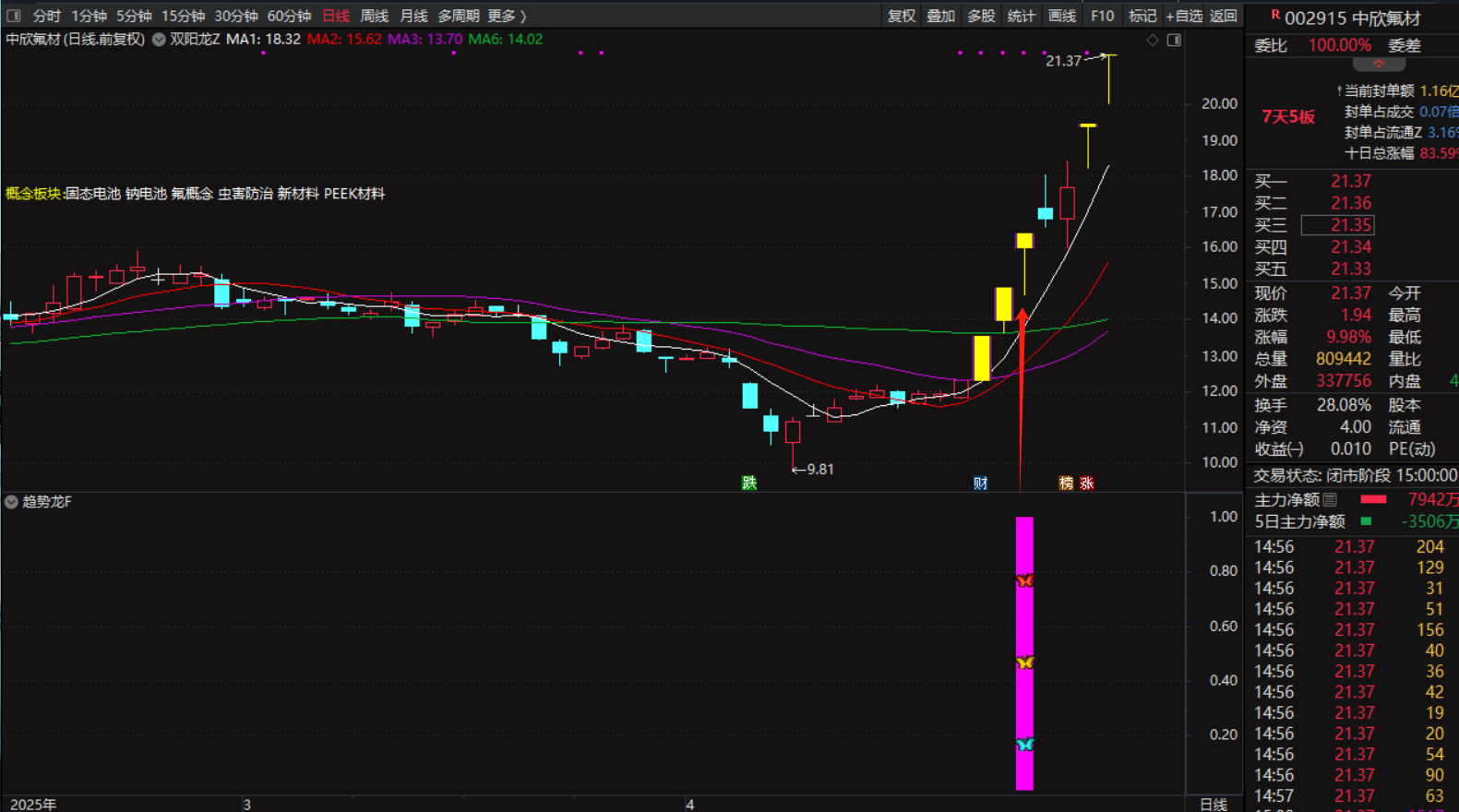Viewport: 1459px width, 812px height.
Task: Click the 跌 marker icon below the chart
Action: pyautogui.click(x=749, y=483)
